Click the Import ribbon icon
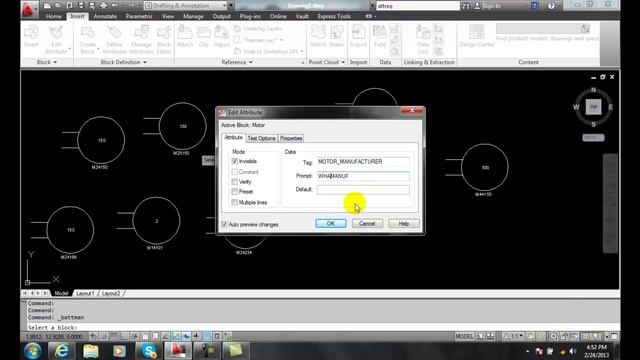The height and width of the screenshot is (360, 640). pyautogui.click(x=358, y=32)
